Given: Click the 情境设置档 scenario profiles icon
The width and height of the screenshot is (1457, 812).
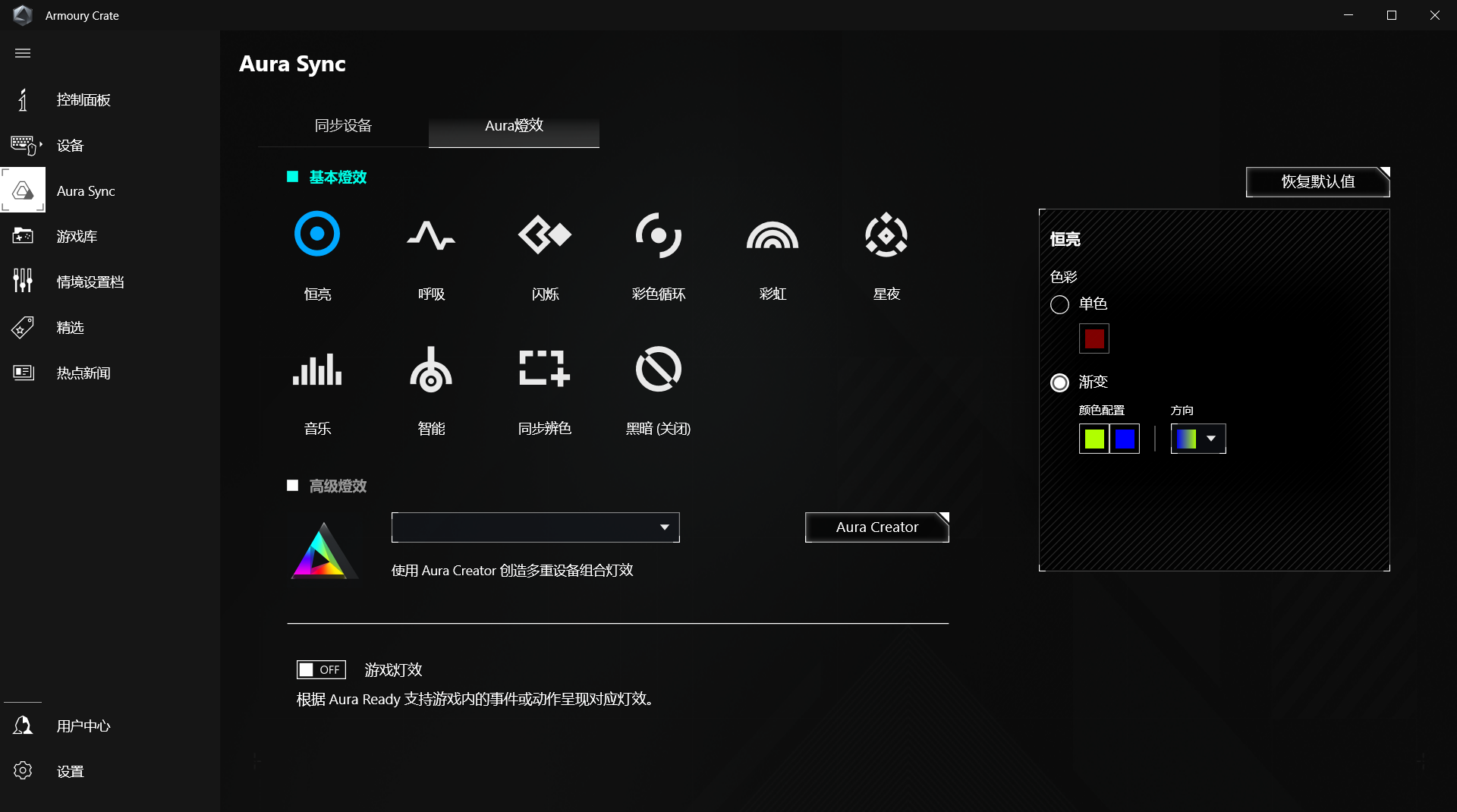Looking at the screenshot, I should pos(23,281).
